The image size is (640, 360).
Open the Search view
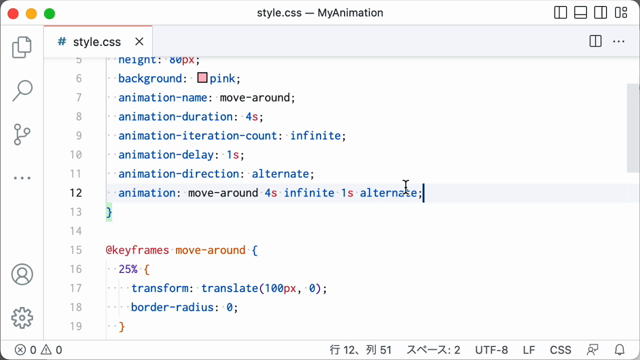(22, 90)
